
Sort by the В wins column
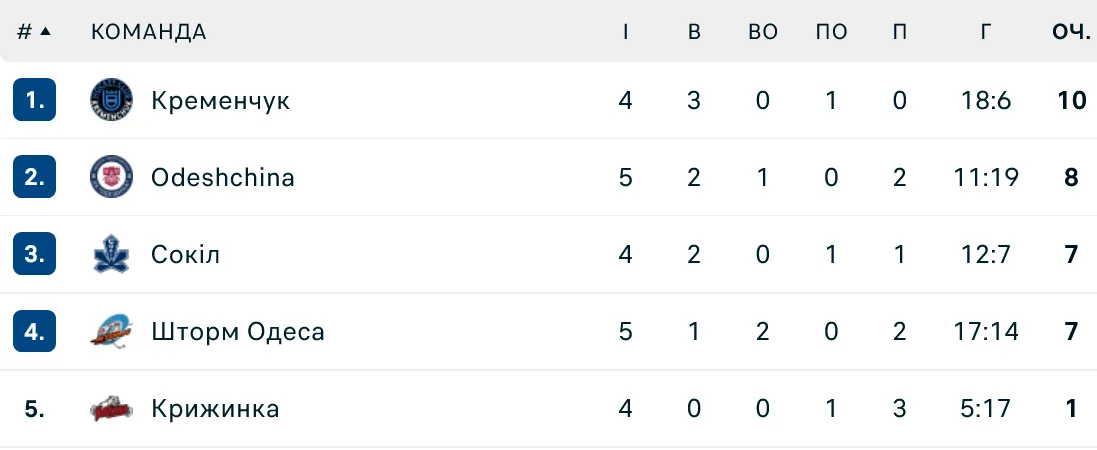[x=694, y=31]
